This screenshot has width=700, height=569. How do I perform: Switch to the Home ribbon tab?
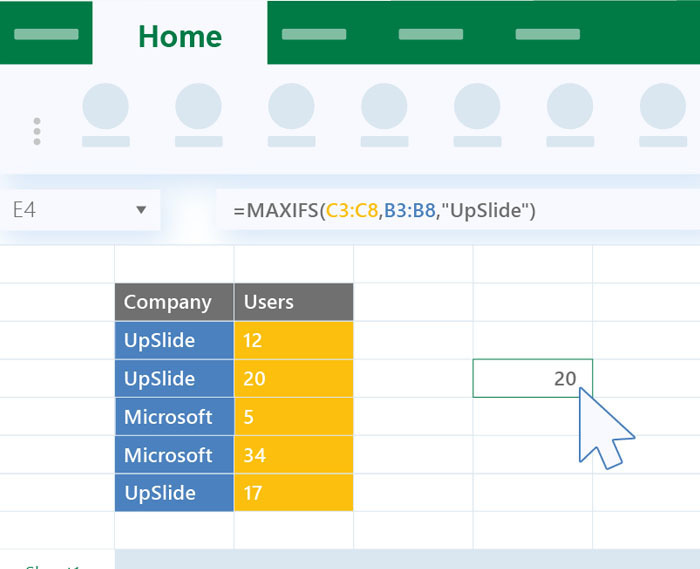179,35
